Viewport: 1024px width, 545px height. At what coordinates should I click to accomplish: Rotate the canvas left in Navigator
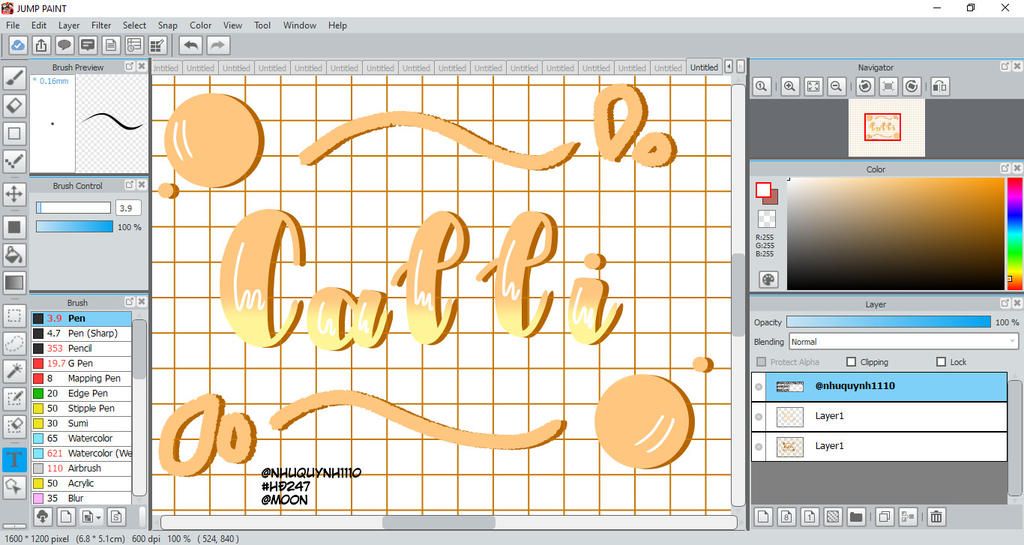[x=865, y=86]
